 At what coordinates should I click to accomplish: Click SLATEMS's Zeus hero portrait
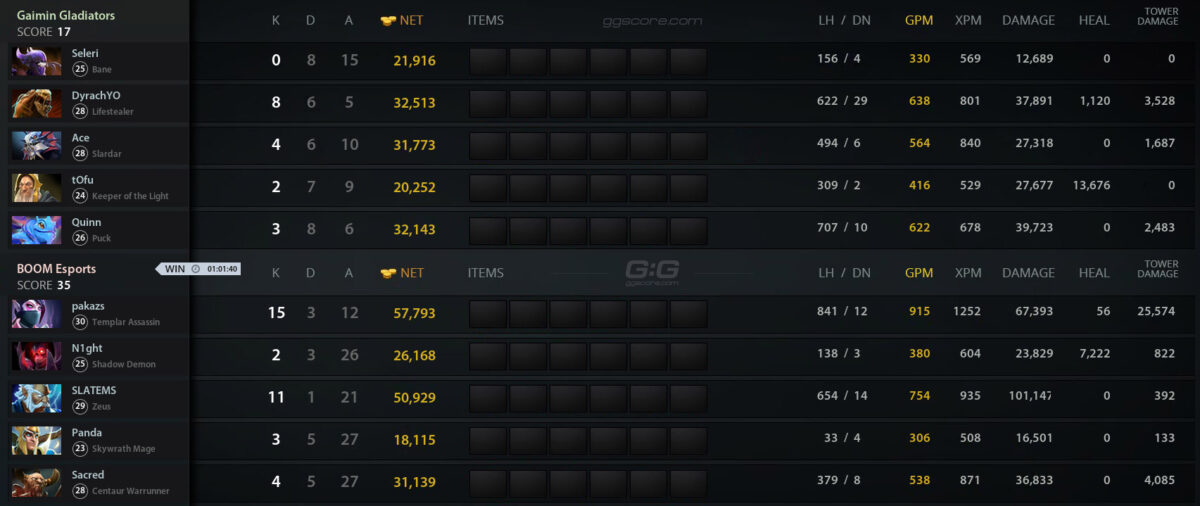click(x=36, y=398)
